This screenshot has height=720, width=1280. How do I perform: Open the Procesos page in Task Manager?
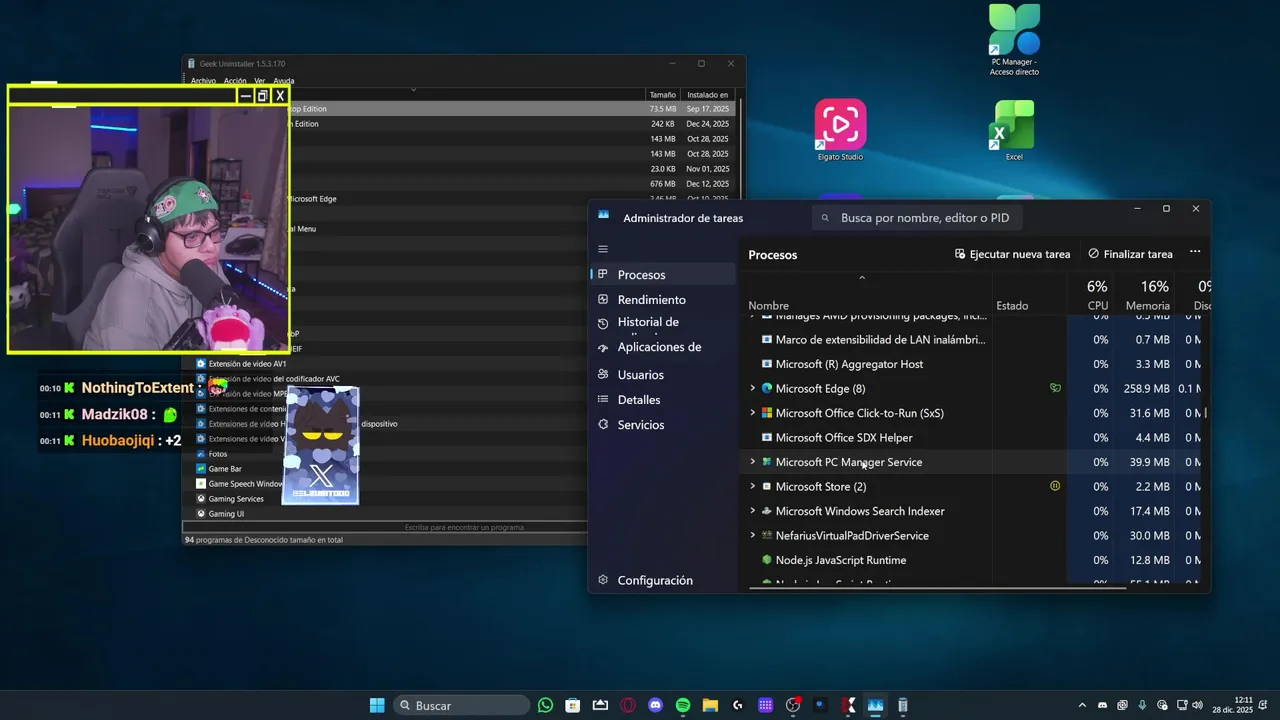pos(663,274)
